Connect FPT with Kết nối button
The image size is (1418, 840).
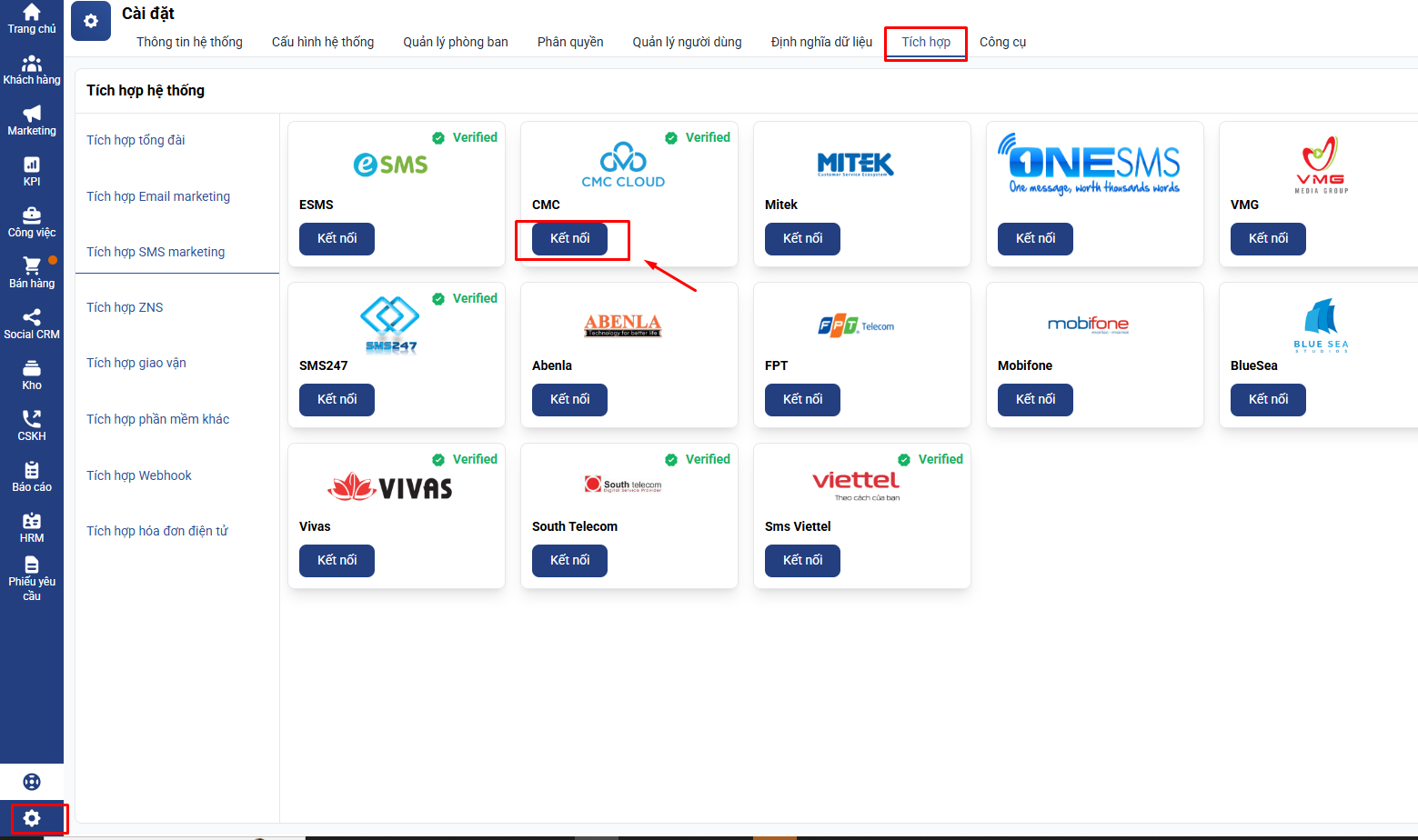[802, 400]
